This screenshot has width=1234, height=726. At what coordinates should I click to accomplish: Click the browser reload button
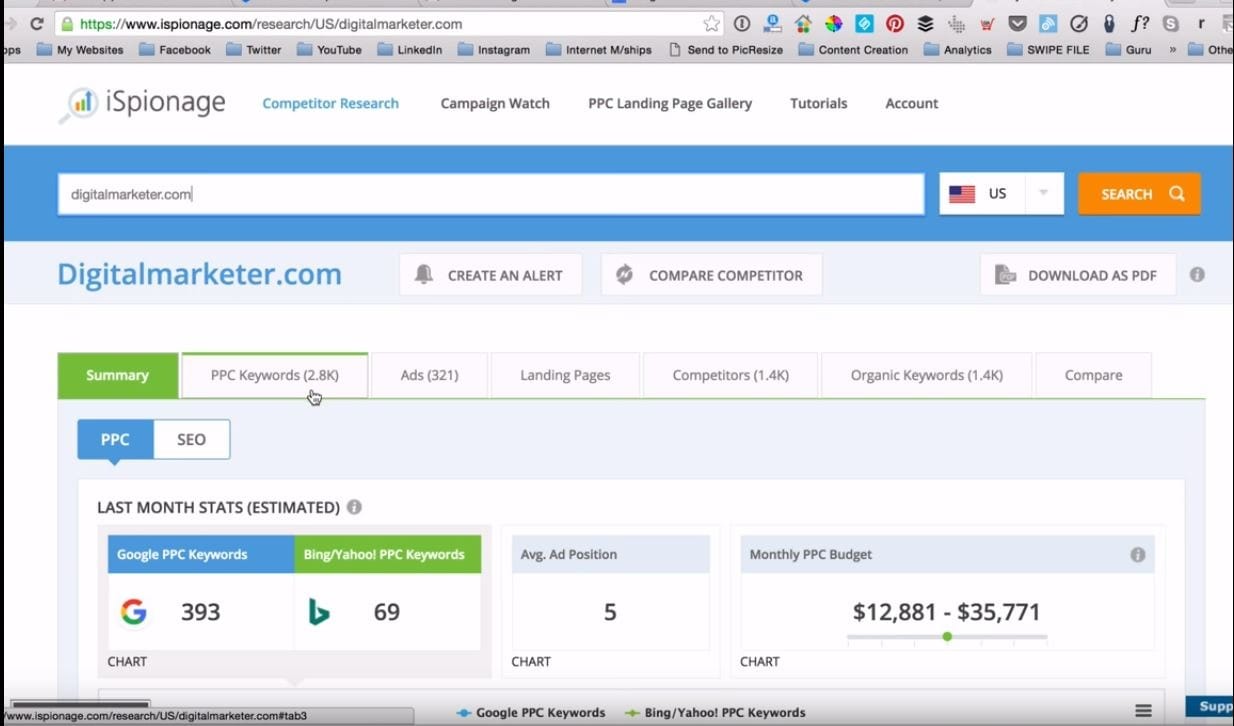[36, 23]
